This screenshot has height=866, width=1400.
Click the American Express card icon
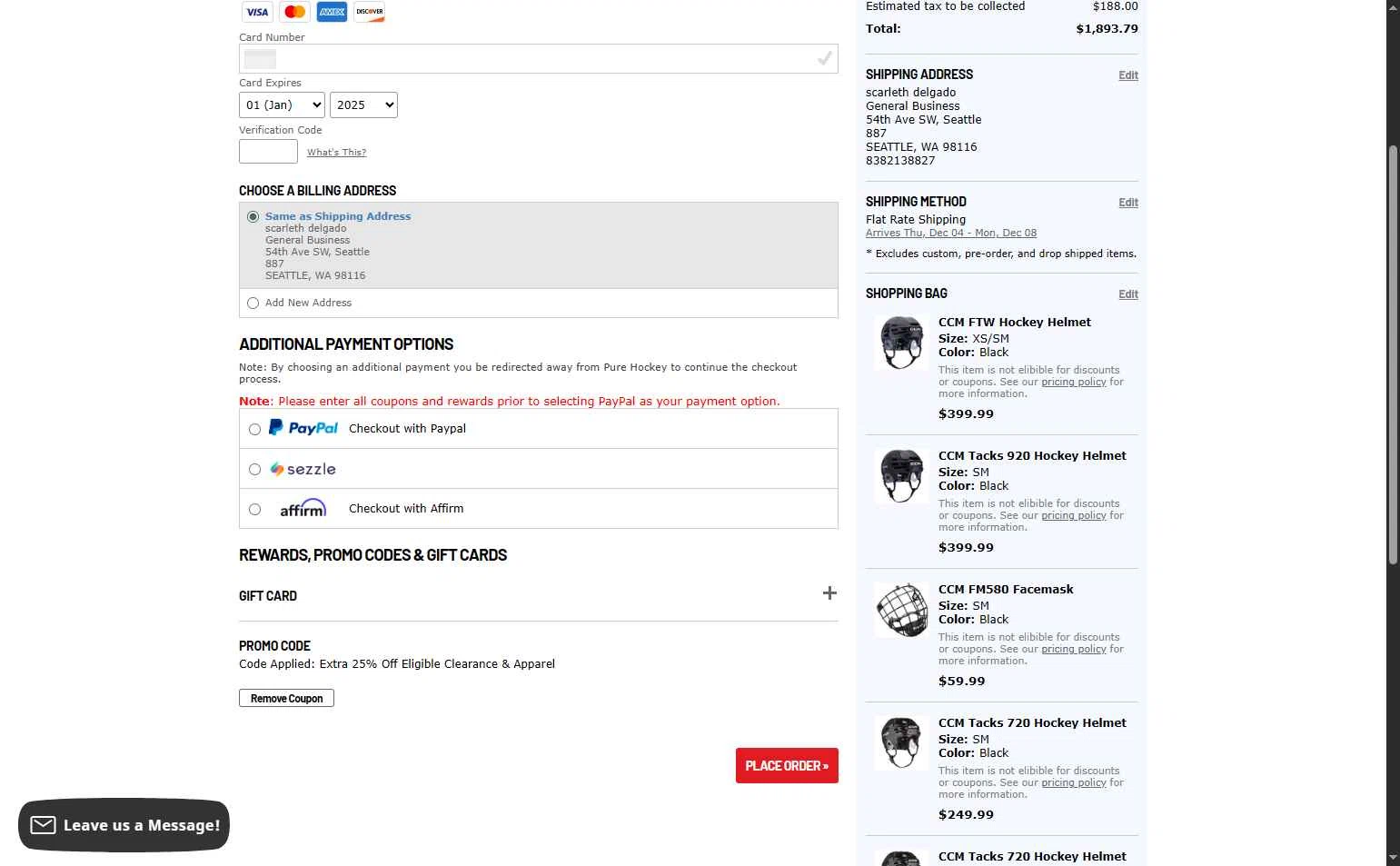pyautogui.click(x=332, y=12)
